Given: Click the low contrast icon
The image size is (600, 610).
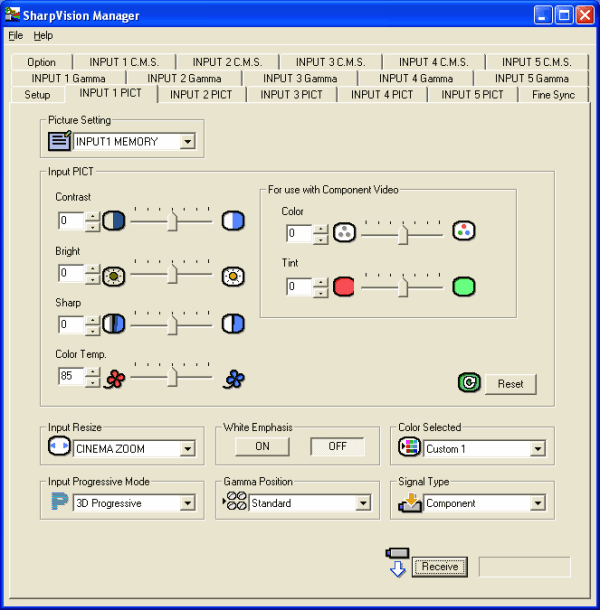Looking at the screenshot, I should 114,221.
